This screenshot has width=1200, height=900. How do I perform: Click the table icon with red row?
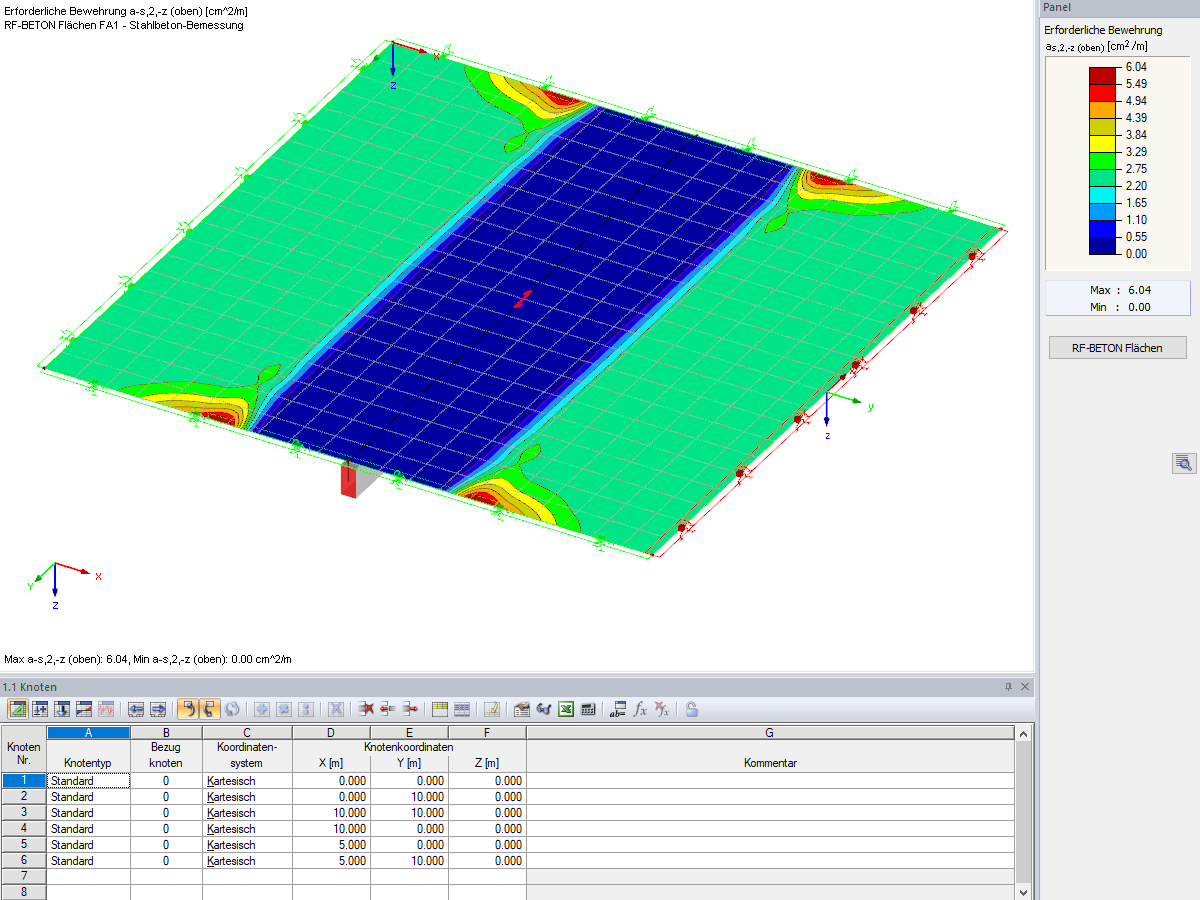tap(84, 709)
